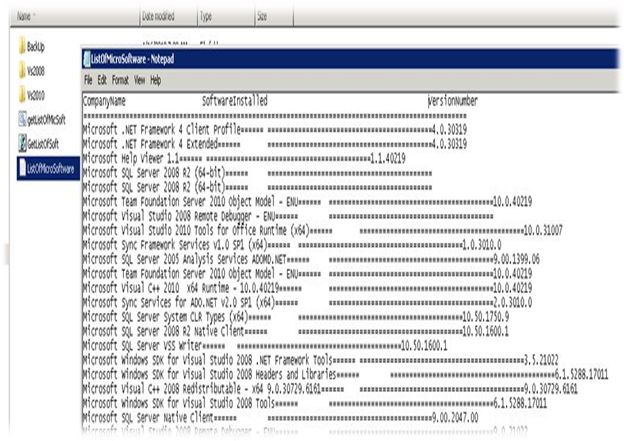Select the GetListOfSoft script icon
Image resolution: width=624 pixels, height=441 pixels.
(22, 143)
